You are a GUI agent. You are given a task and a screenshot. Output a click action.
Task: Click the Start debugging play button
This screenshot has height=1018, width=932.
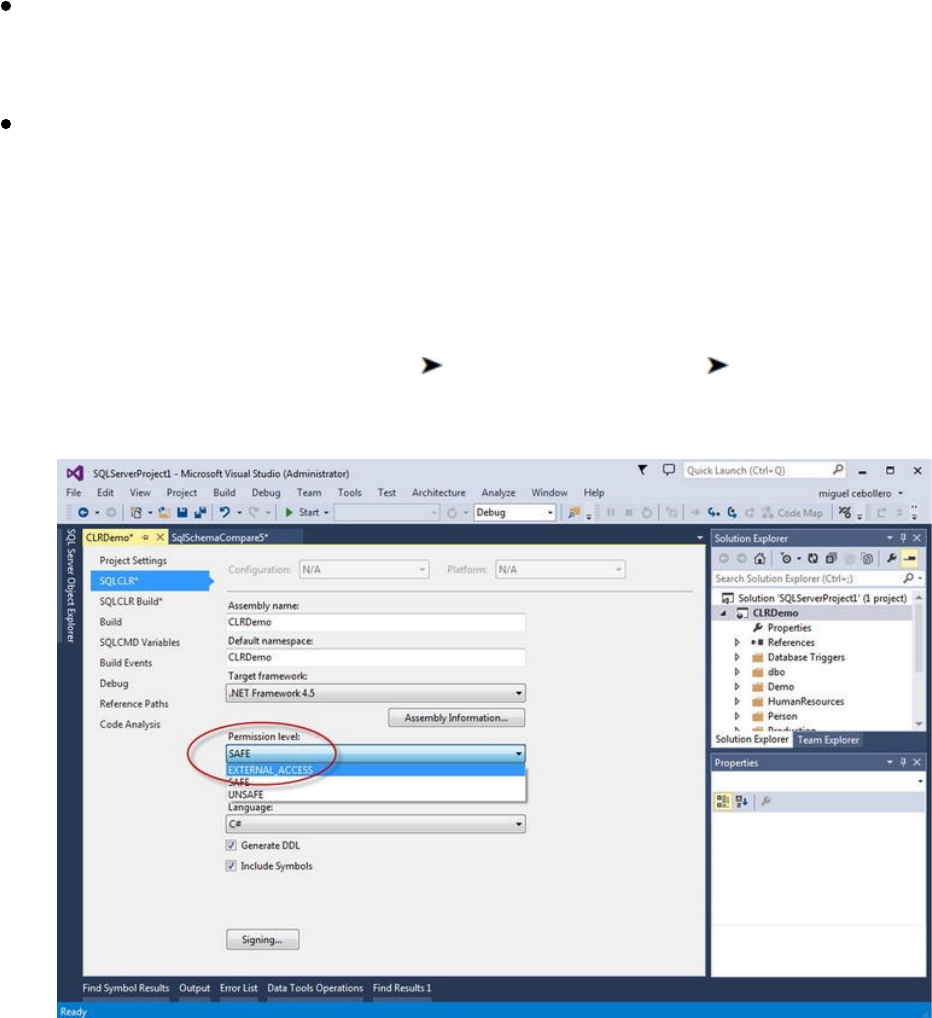pyautogui.click(x=289, y=512)
